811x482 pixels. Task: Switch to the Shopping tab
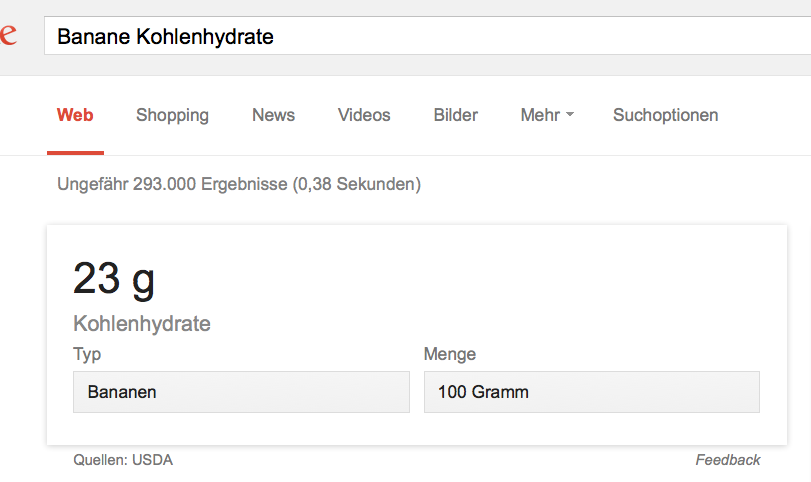click(x=172, y=115)
